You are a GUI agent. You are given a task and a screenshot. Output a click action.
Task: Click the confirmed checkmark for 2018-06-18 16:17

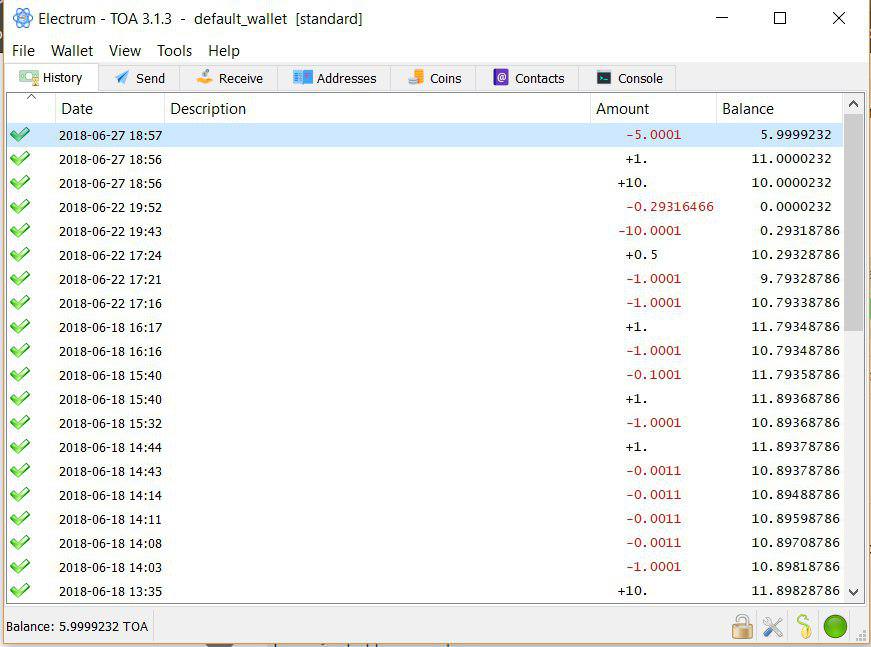(20, 327)
